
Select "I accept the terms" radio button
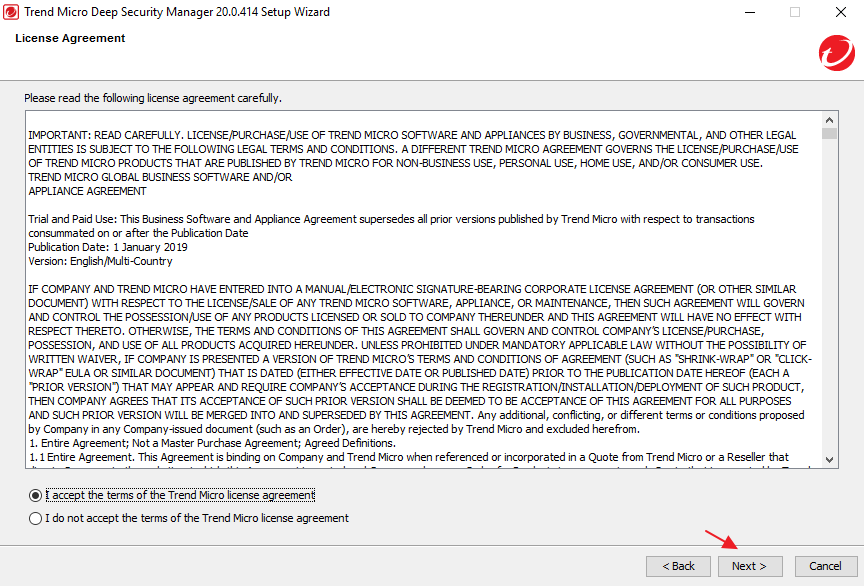[x=36, y=495]
